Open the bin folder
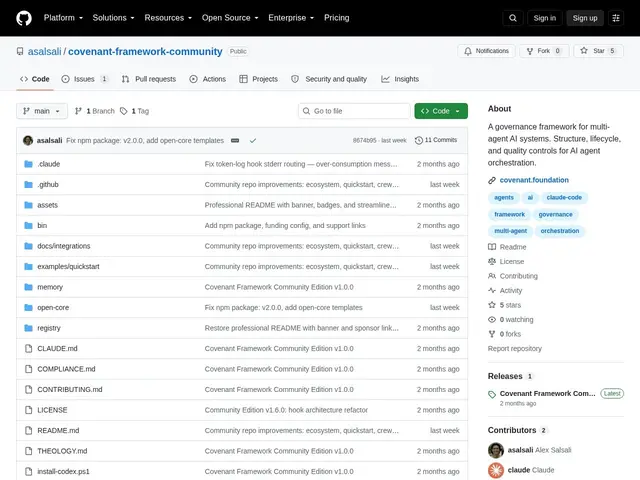The height and width of the screenshot is (480, 640). coord(42,225)
